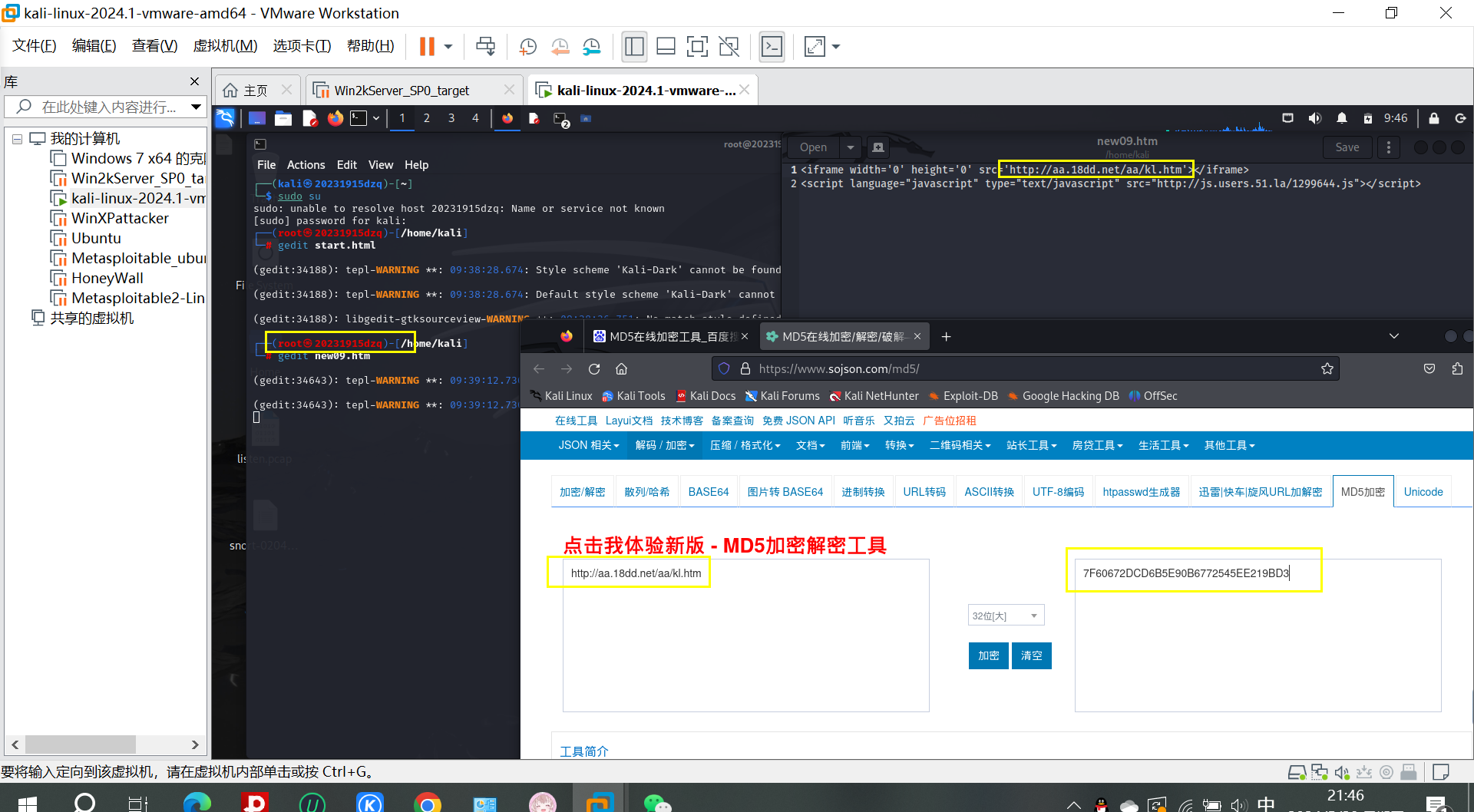Click the Open button in gedit
The height and width of the screenshot is (812, 1474).
(x=813, y=147)
